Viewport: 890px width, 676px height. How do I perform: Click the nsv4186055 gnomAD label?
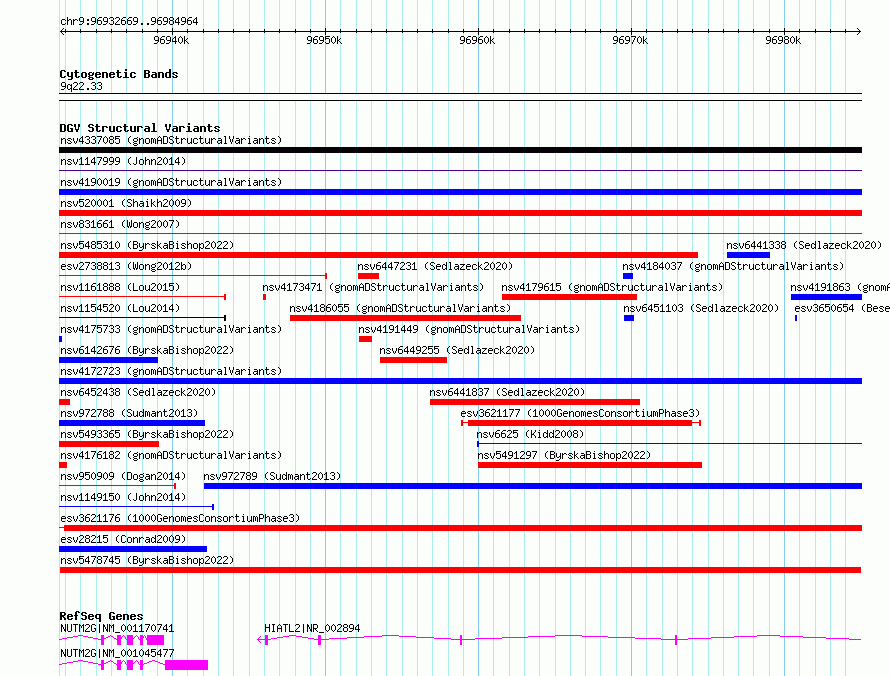pyautogui.click(x=400, y=308)
